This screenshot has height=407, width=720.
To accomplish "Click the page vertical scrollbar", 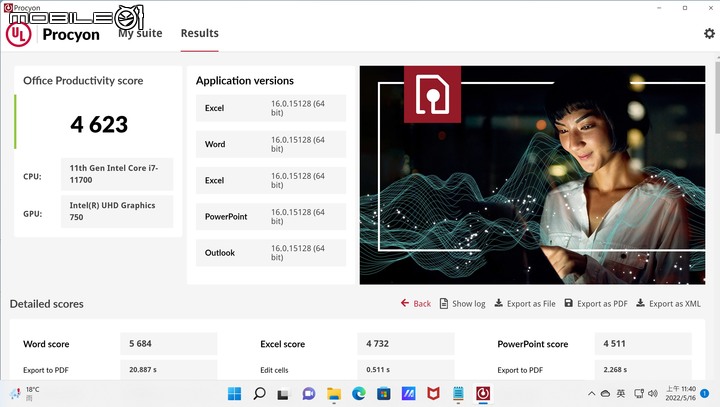I will pos(718,96).
